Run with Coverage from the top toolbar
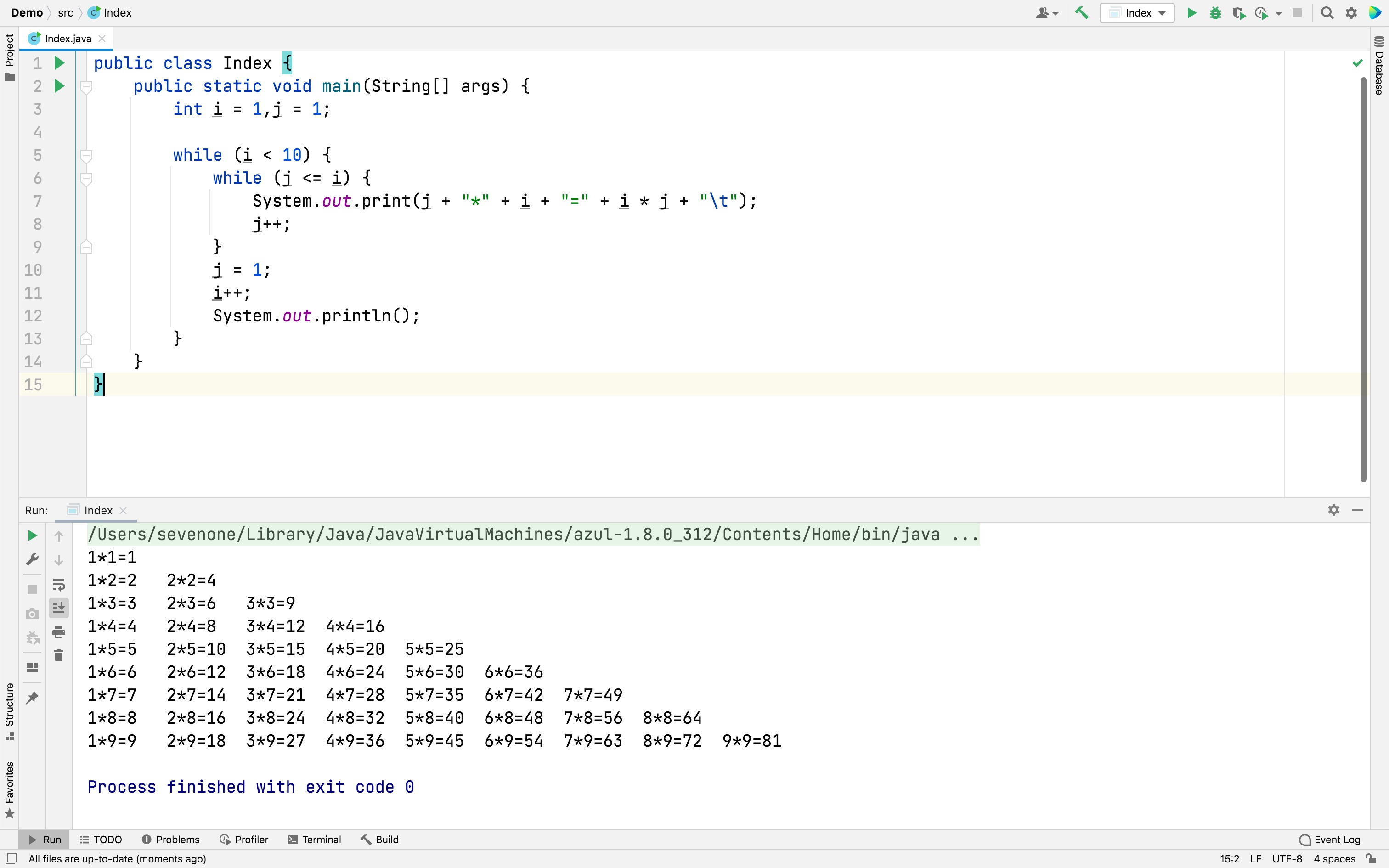 coord(1238,13)
